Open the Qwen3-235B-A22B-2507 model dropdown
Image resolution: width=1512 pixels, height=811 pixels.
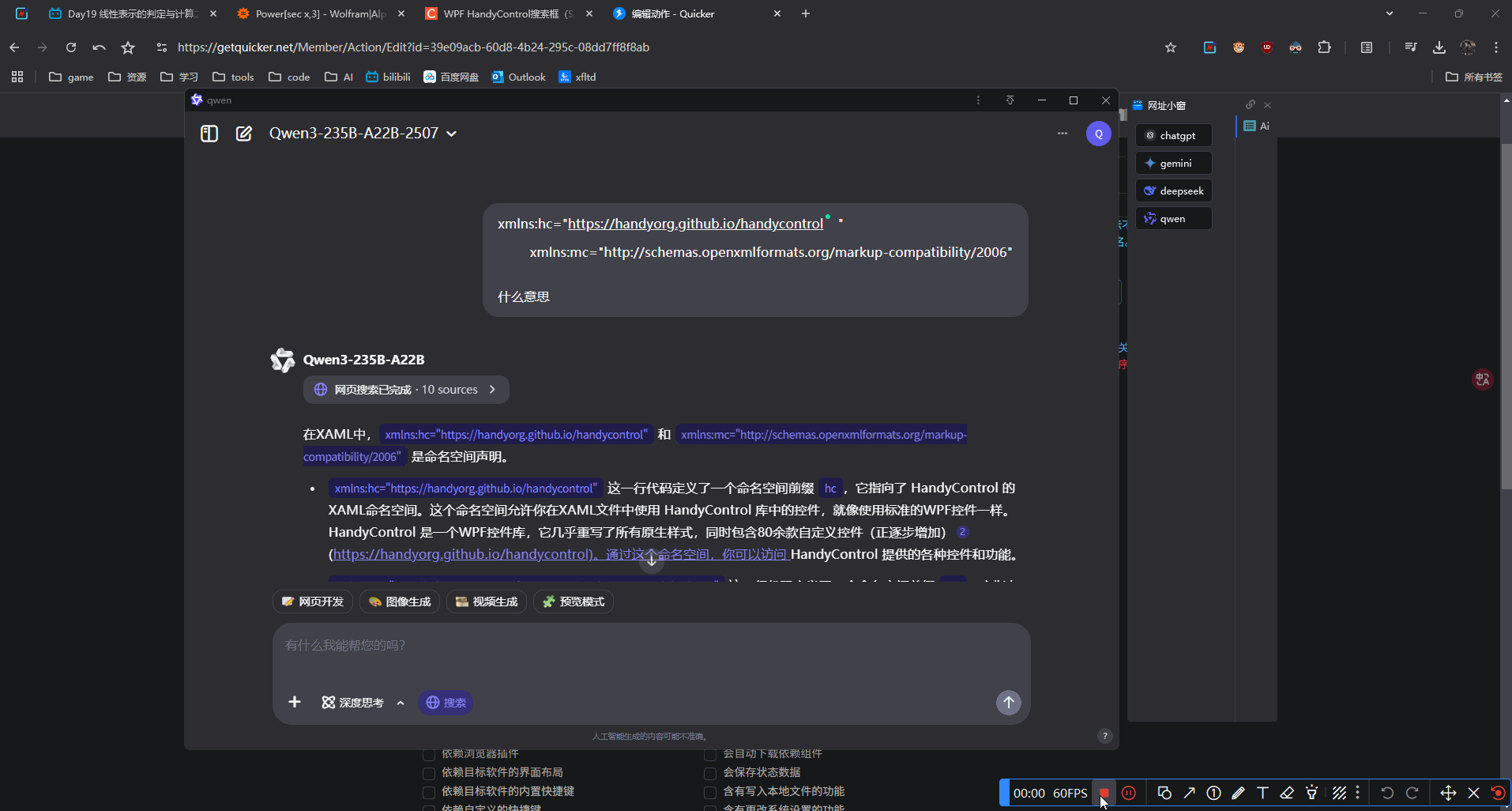(x=363, y=134)
